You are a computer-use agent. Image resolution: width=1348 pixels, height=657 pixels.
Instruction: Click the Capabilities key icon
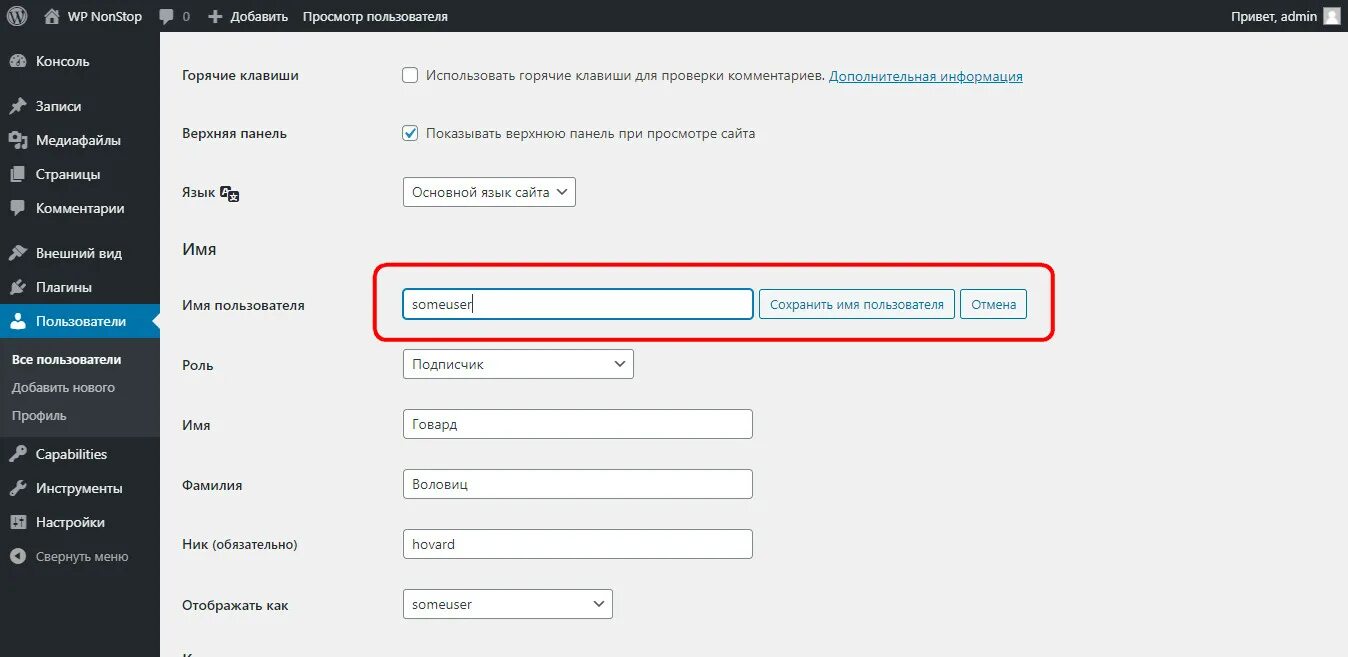[17, 454]
